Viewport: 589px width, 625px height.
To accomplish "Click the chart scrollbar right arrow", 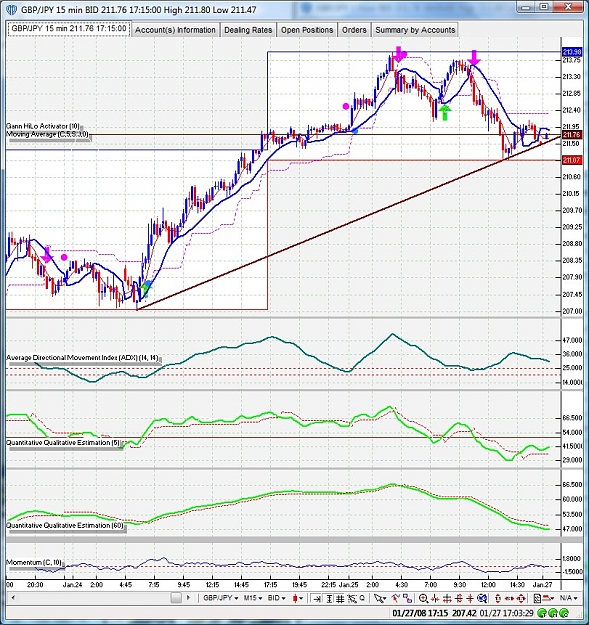I will [188, 598].
